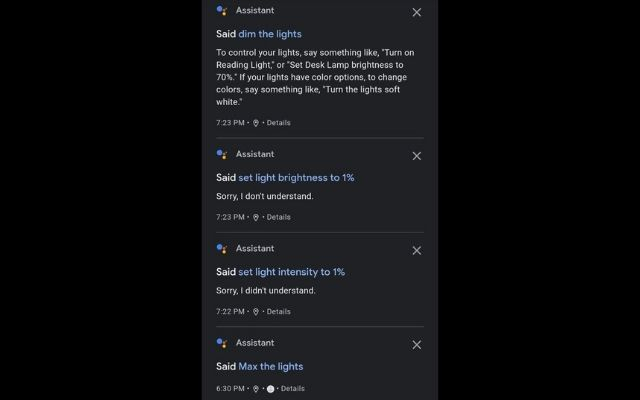Viewport: 640px width, 400px height.
Task: Delete the 'dim the lights' activity entry
Action: (417, 12)
